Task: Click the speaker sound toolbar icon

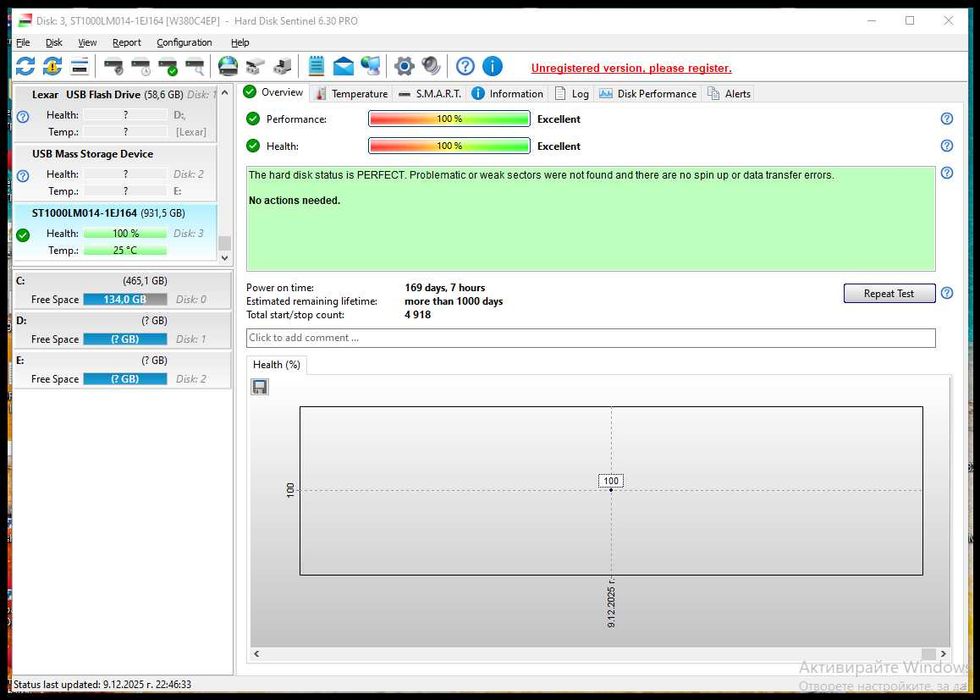Action: point(431,66)
